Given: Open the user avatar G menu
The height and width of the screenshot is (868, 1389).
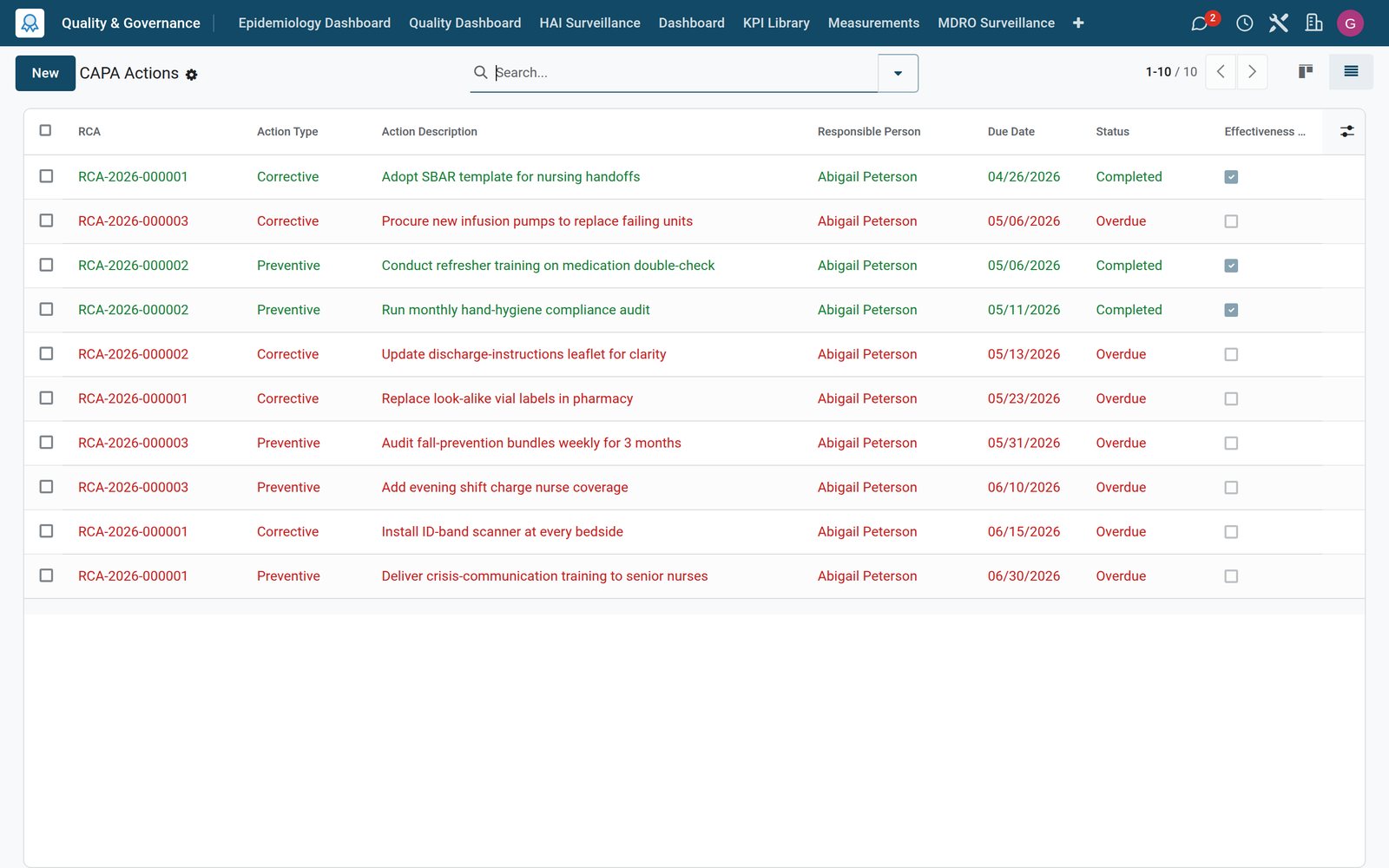Looking at the screenshot, I should [x=1350, y=23].
